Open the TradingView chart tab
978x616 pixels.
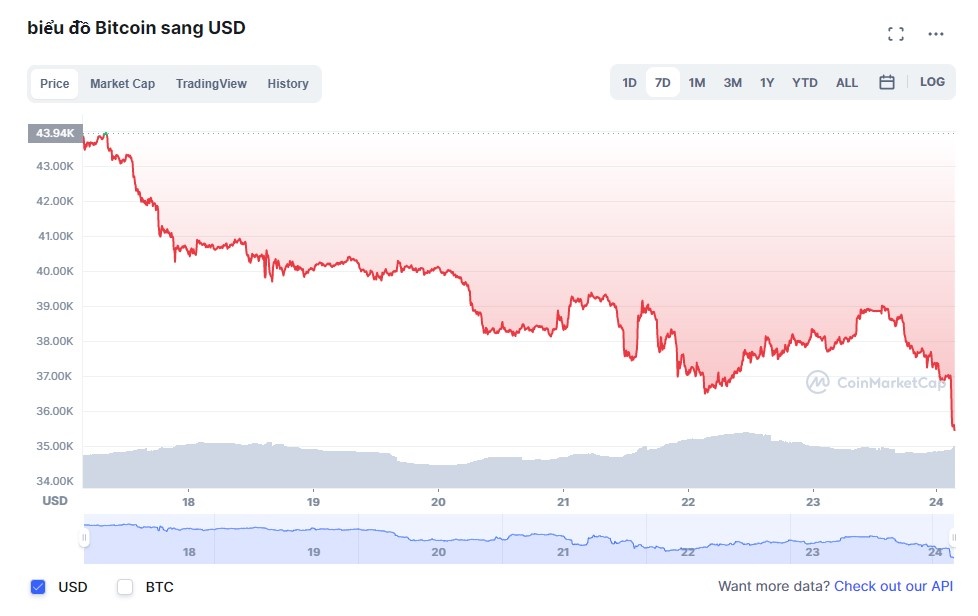click(211, 83)
